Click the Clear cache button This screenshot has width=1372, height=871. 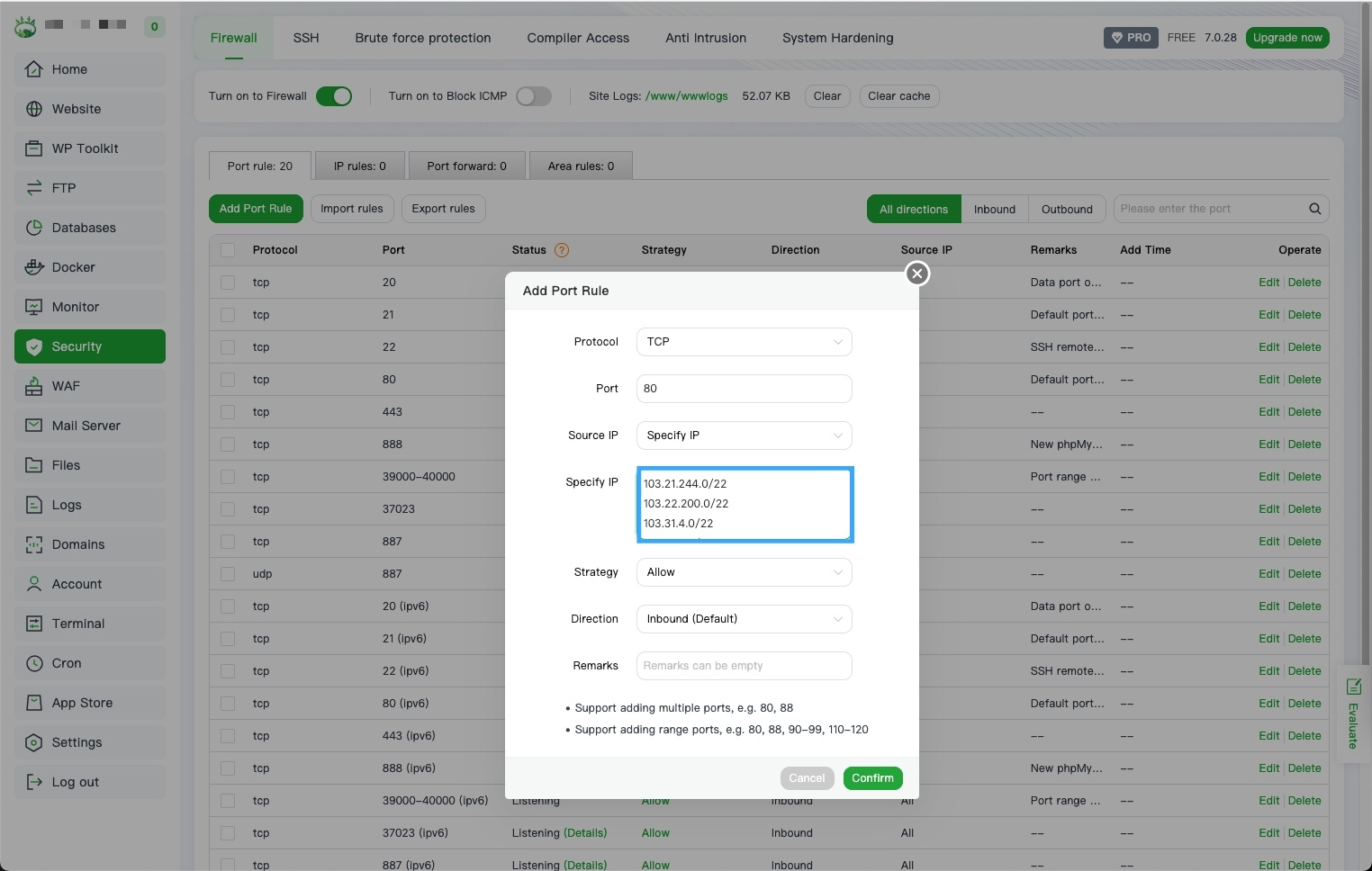point(898,96)
